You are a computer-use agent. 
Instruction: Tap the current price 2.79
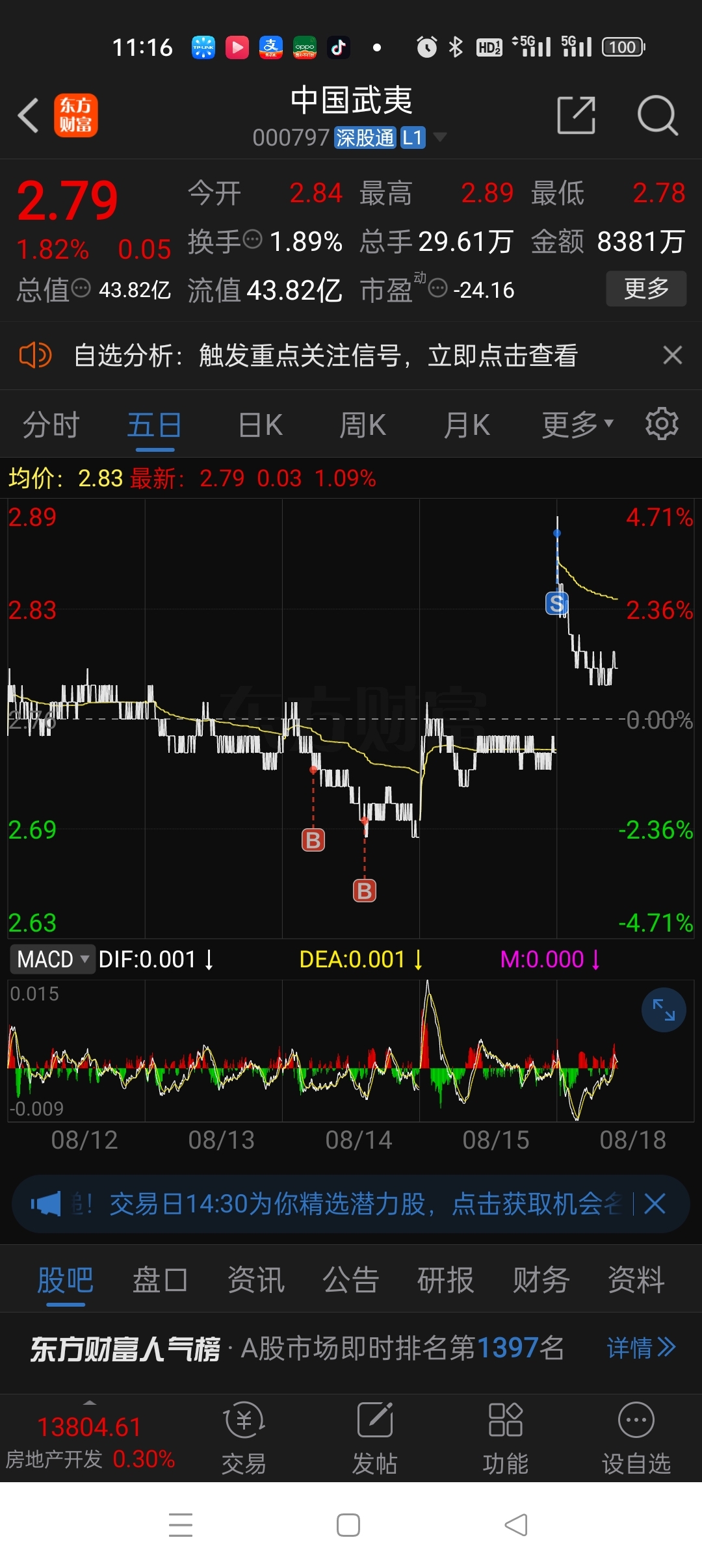click(67, 201)
